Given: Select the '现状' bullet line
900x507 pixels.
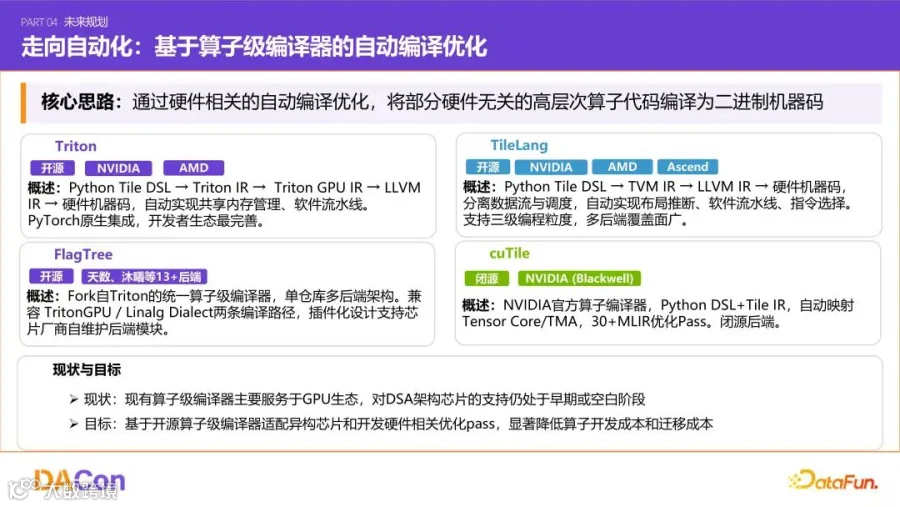Looking at the screenshot, I should click(357, 399).
